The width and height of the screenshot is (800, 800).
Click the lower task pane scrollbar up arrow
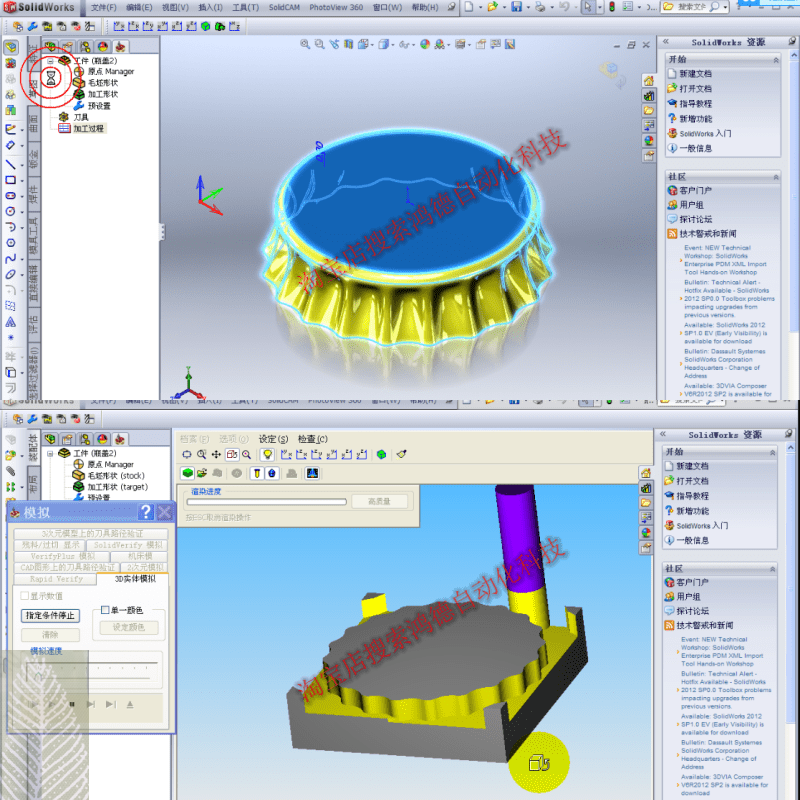[790, 447]
